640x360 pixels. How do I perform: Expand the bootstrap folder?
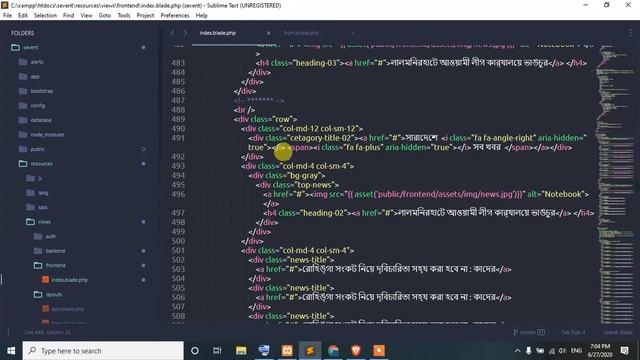[x=42, y=91]
